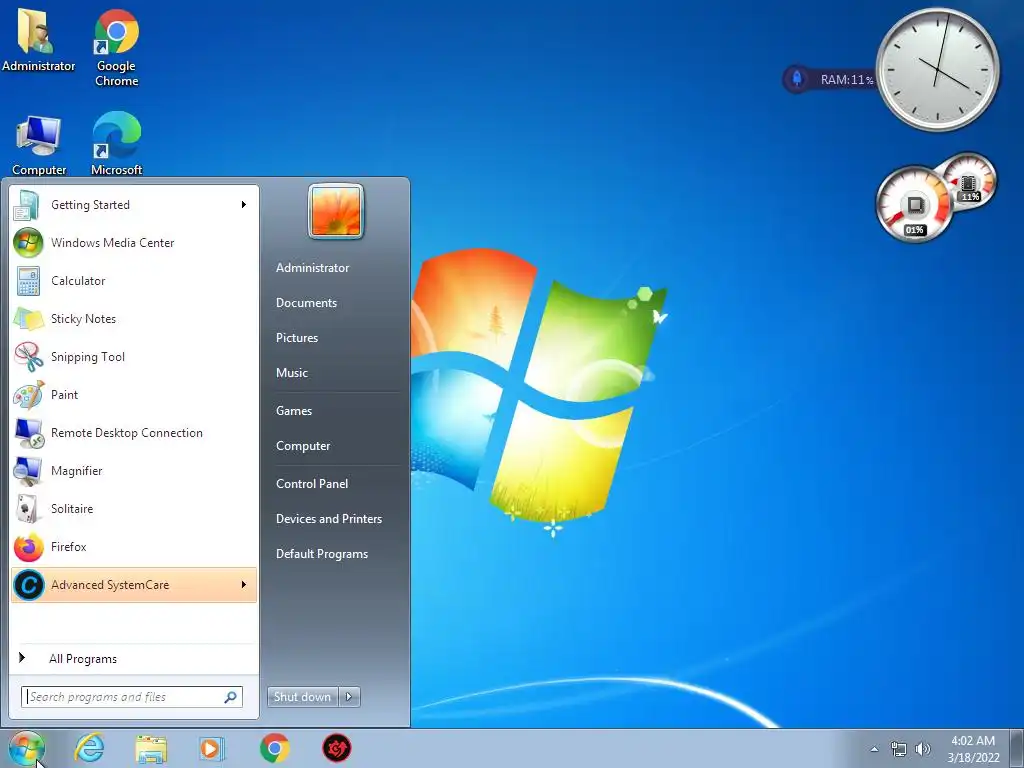Image resolution: width=1024 pixels, height=768 pixels.
Task: Click the analog clock gadget
Action: (x=938, y=69)
